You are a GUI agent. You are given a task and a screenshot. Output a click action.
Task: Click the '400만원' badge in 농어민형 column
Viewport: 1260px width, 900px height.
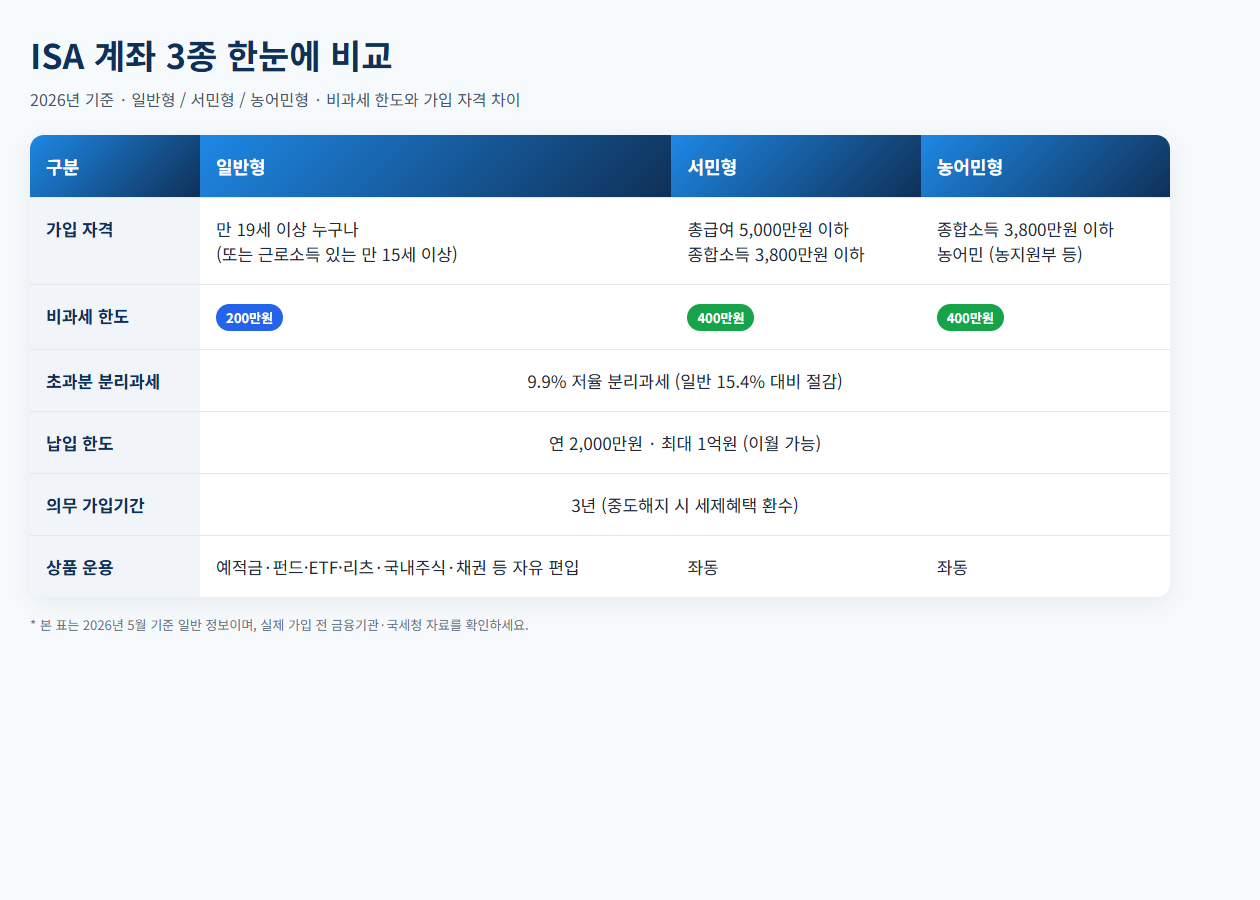click(x=970, y=318)
